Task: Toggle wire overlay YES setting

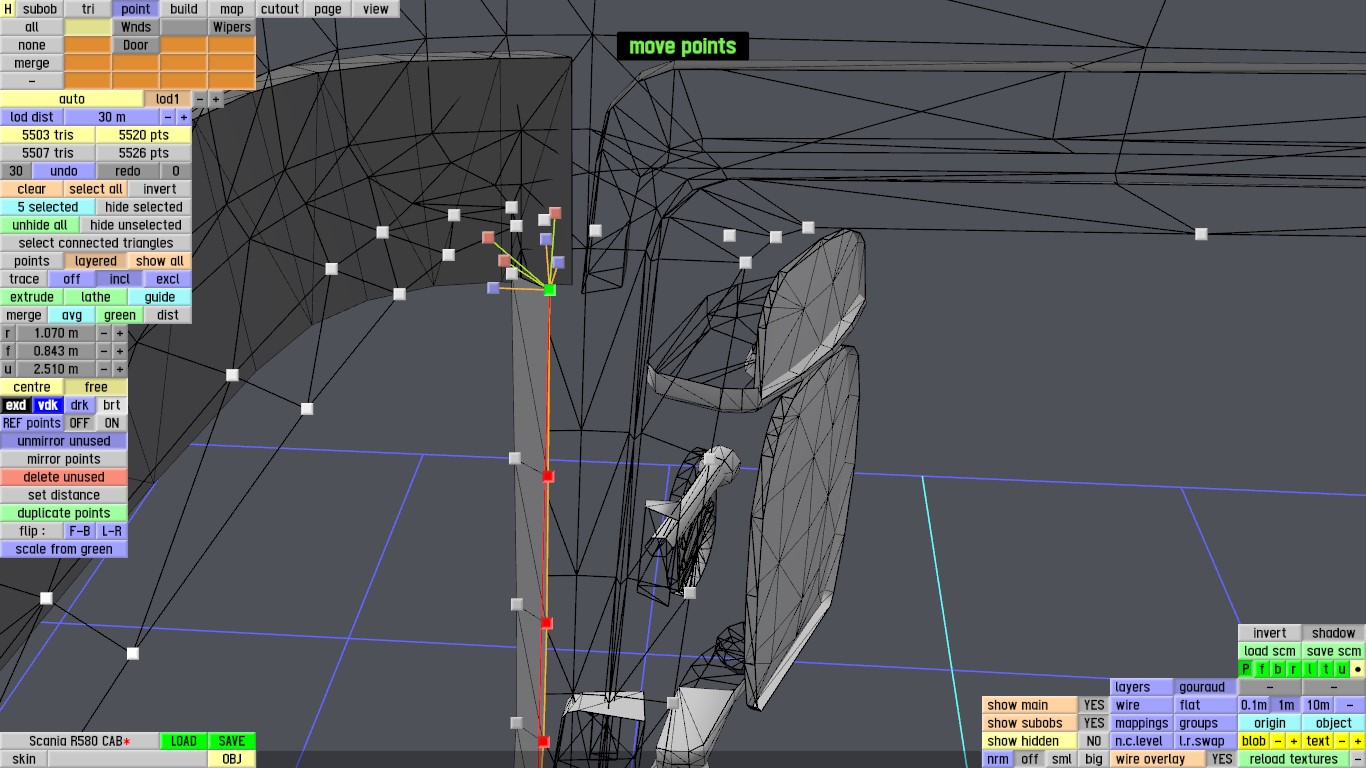Action: [x=1222, y=759]
